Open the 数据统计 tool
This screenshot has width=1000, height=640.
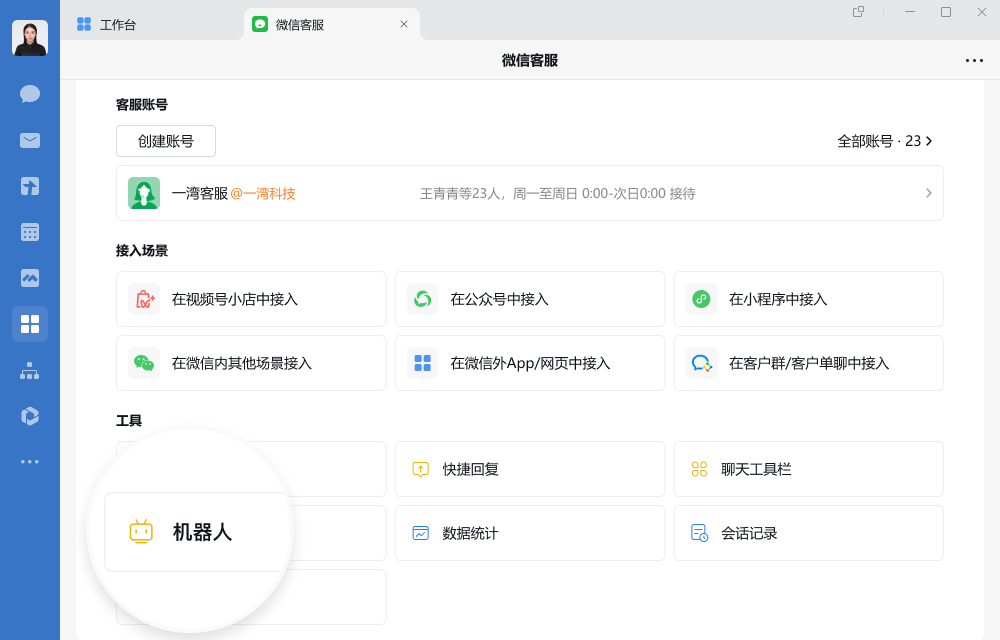[529, 533]
